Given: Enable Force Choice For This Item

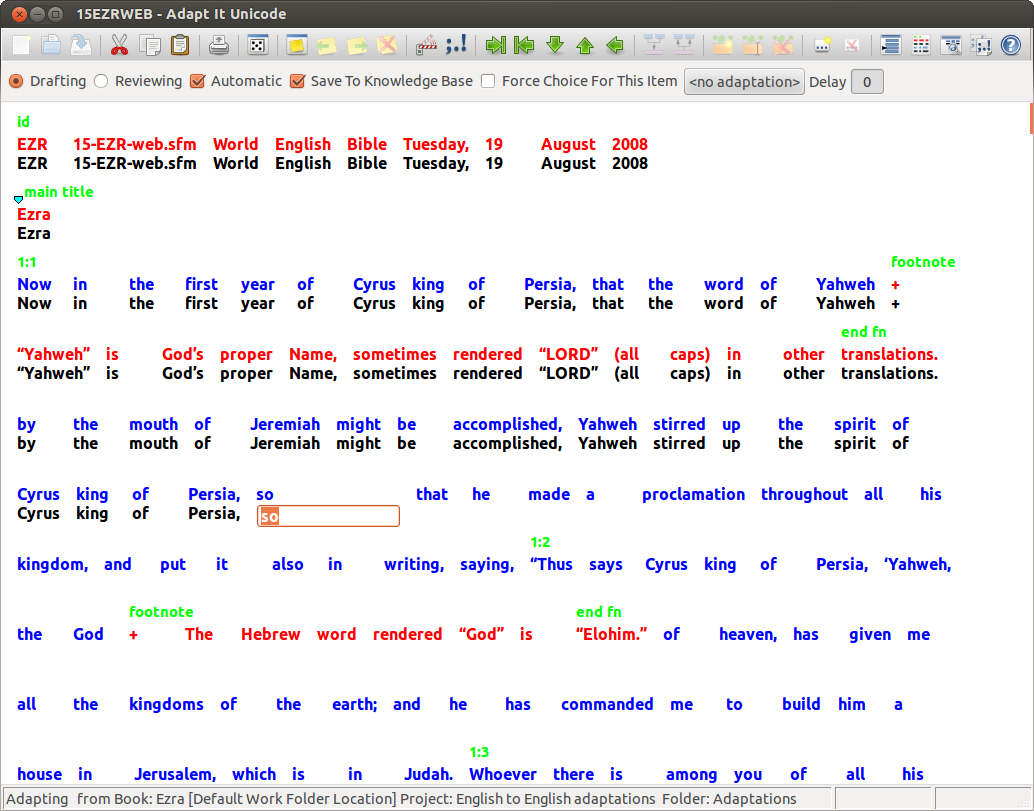Looking at the screenshot, I should coord(488,81).
